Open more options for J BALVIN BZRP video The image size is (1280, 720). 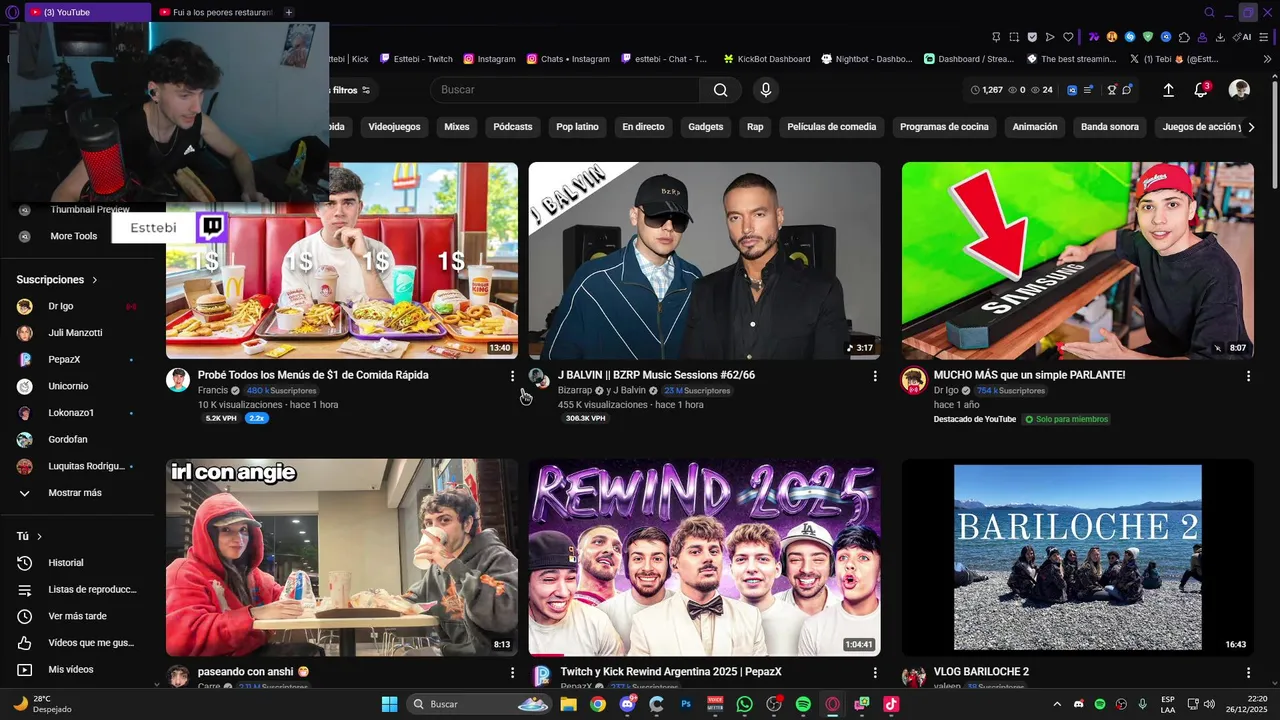[x=875, y=376]
